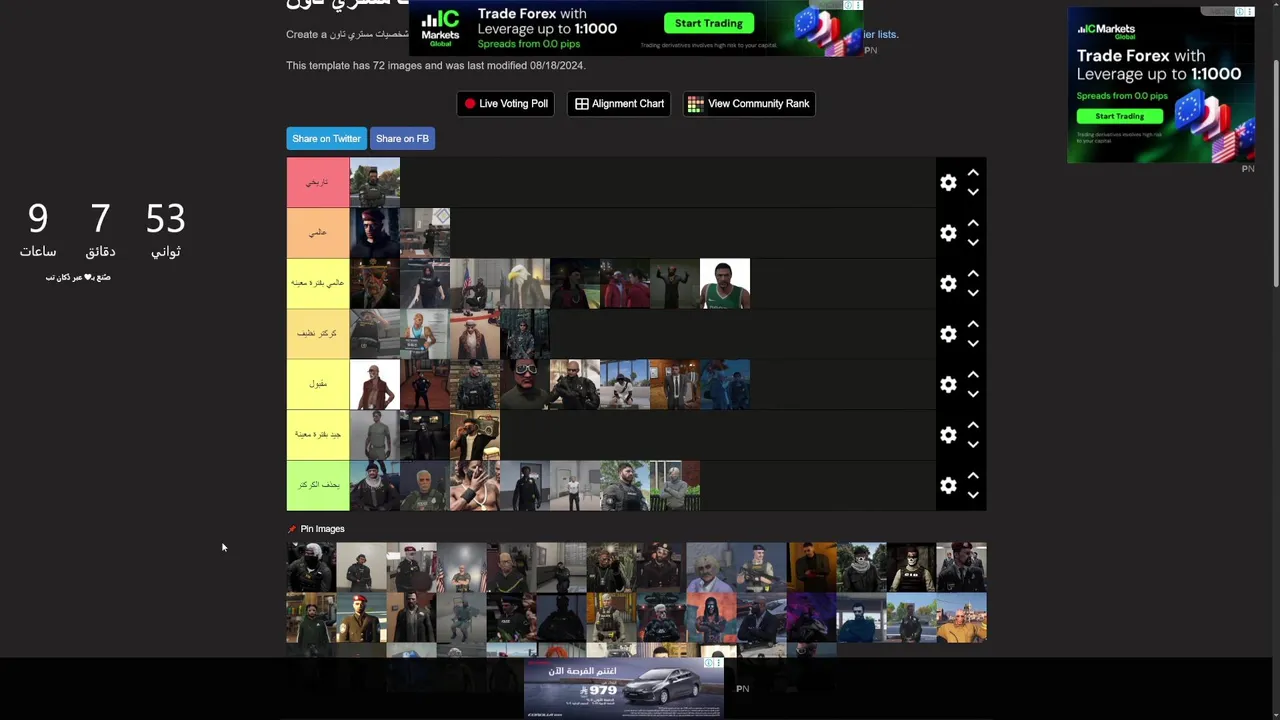Open settings gear for the عالمي tier
The image size is (1280, 720).
coord(948,233)
